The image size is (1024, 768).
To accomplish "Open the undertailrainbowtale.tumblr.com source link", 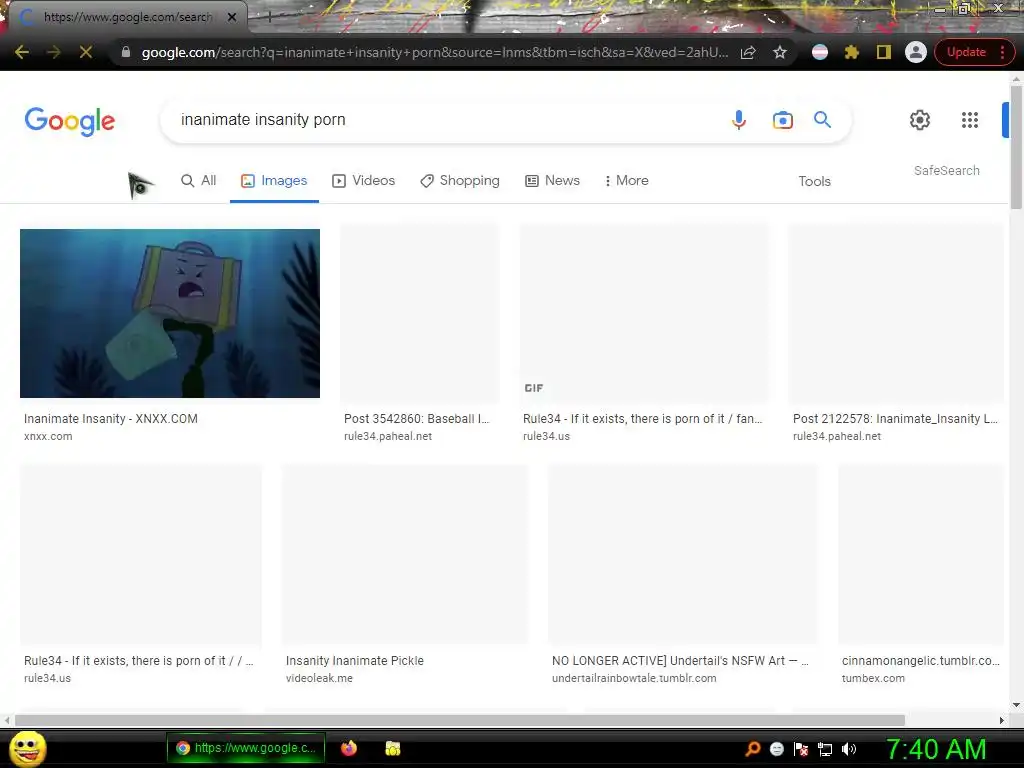I will tap(634, 679).
